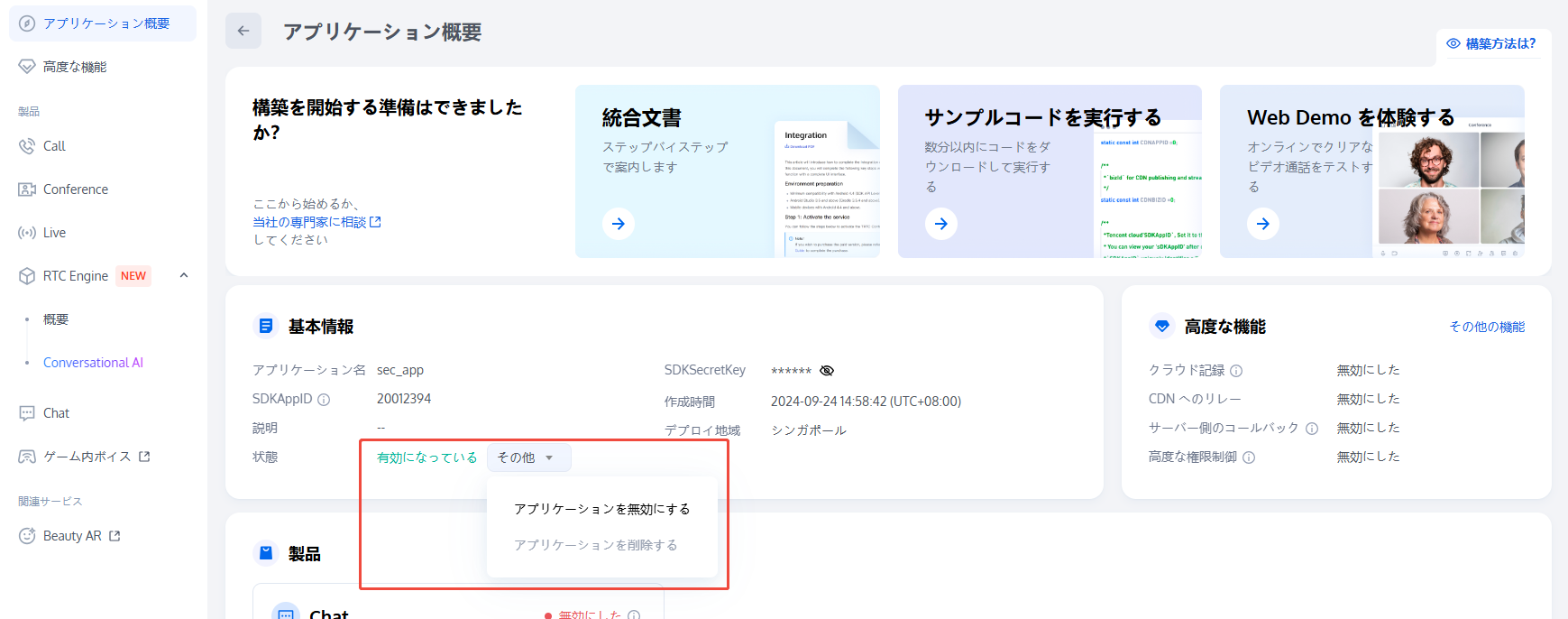Viewport: 1568px width, 619px height.
Task: Select アプリケーションを無効にする from the menu
Action: coord(601,509)
